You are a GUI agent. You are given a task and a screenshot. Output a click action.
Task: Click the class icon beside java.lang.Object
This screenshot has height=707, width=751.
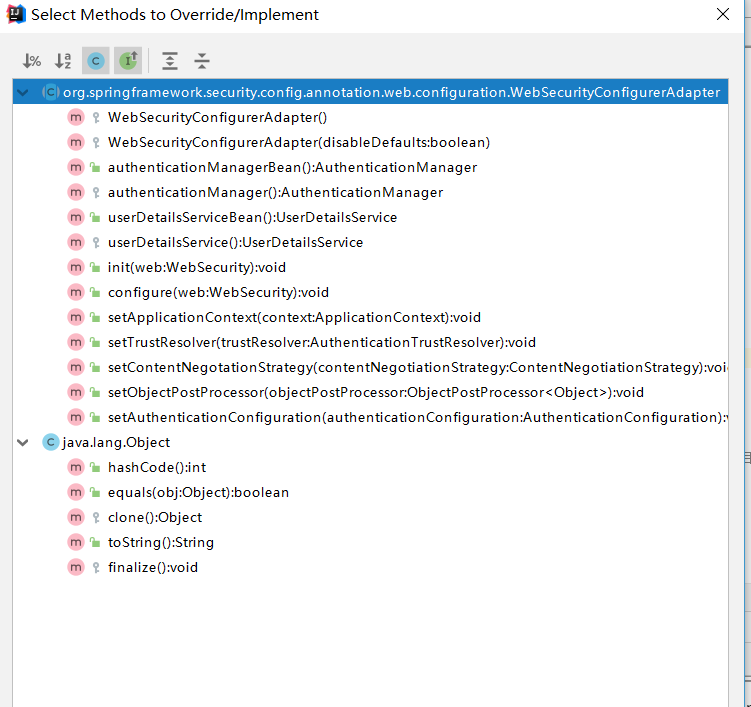(x=50, y=442)
